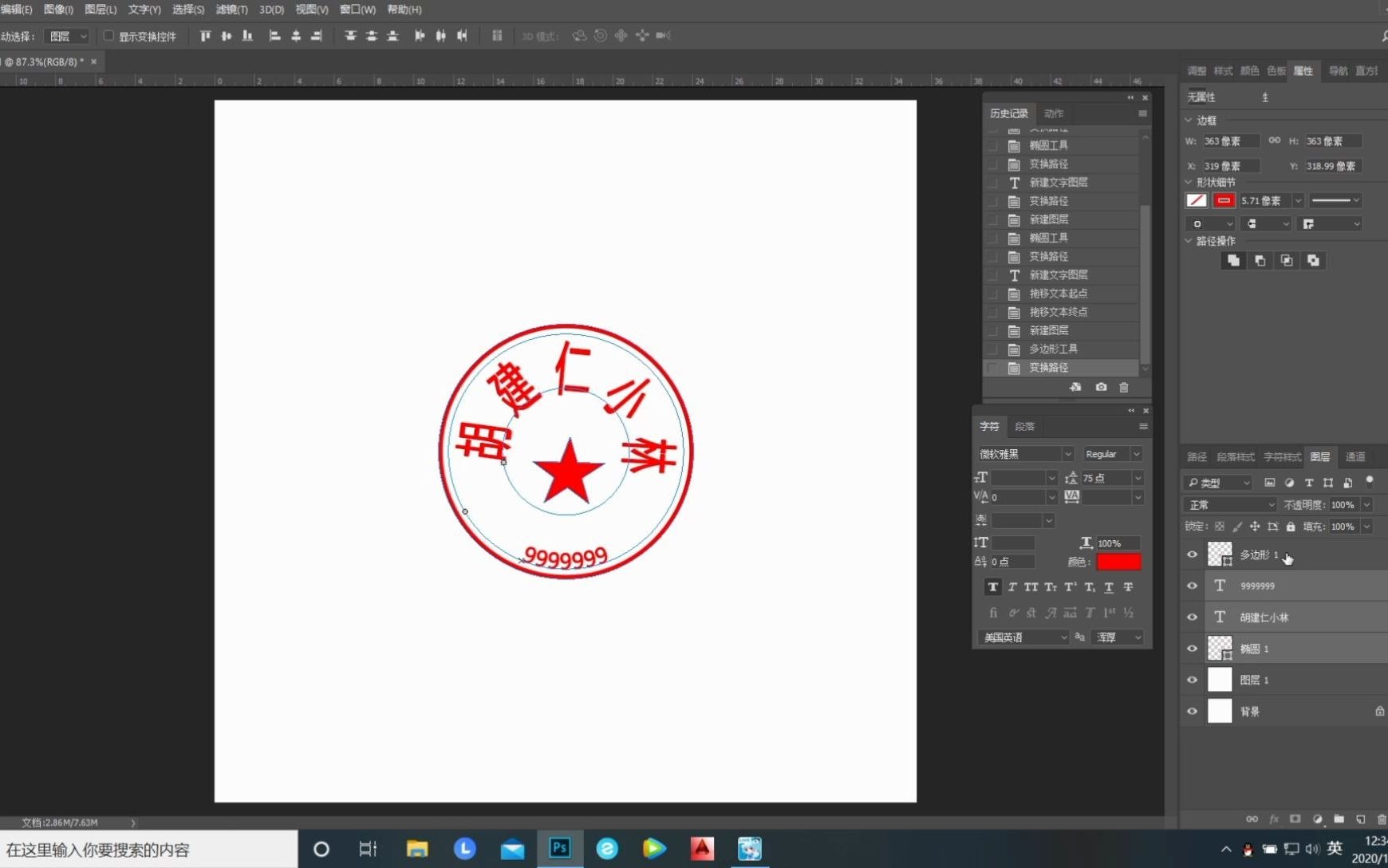The image size is (1388, 868).
Task: Hide the 图层 1 layer
Action: pyautogui.click(x=1193, y=680)
